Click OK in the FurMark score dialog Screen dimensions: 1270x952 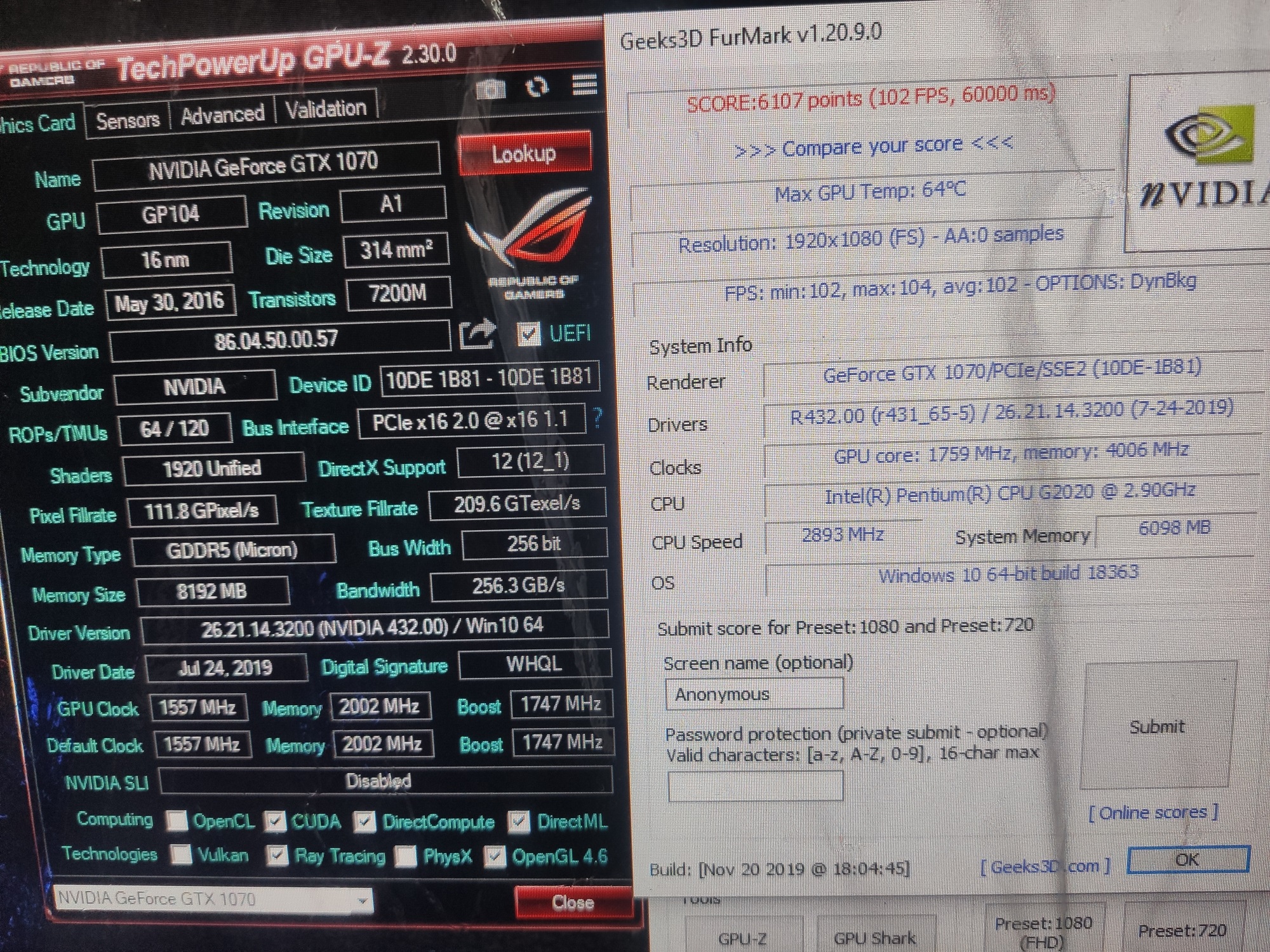click(1187, 859)
